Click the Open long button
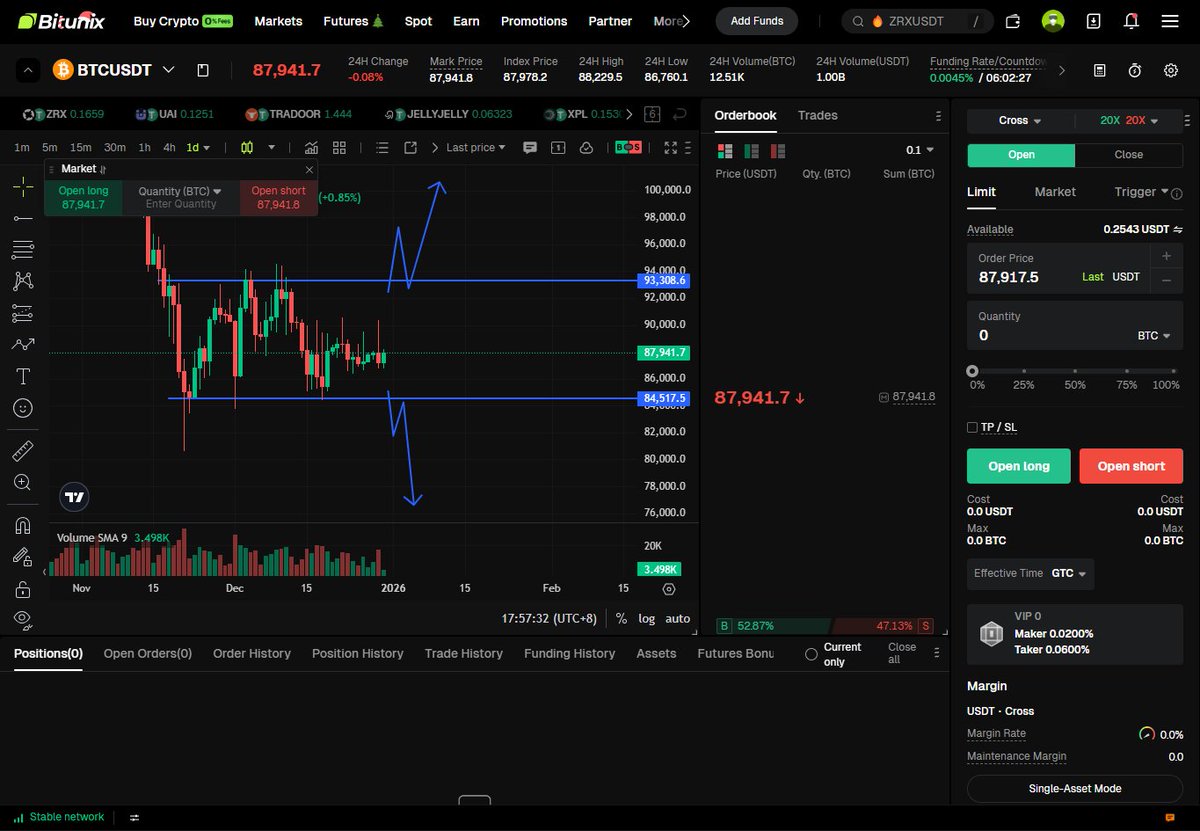The height and width of the screenshot is (831, 1200). coord(1018,465)
